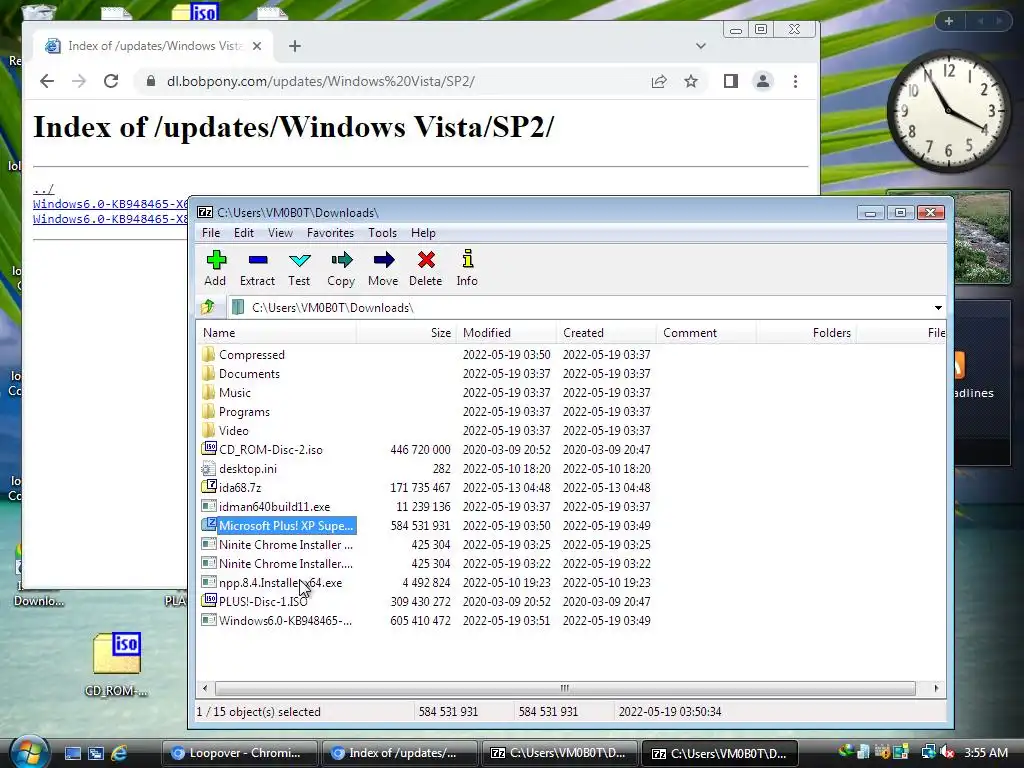Viewport: 1024px width, 768px height.
Task: Close the Index of /updates tab
Action: coord(257,46)
